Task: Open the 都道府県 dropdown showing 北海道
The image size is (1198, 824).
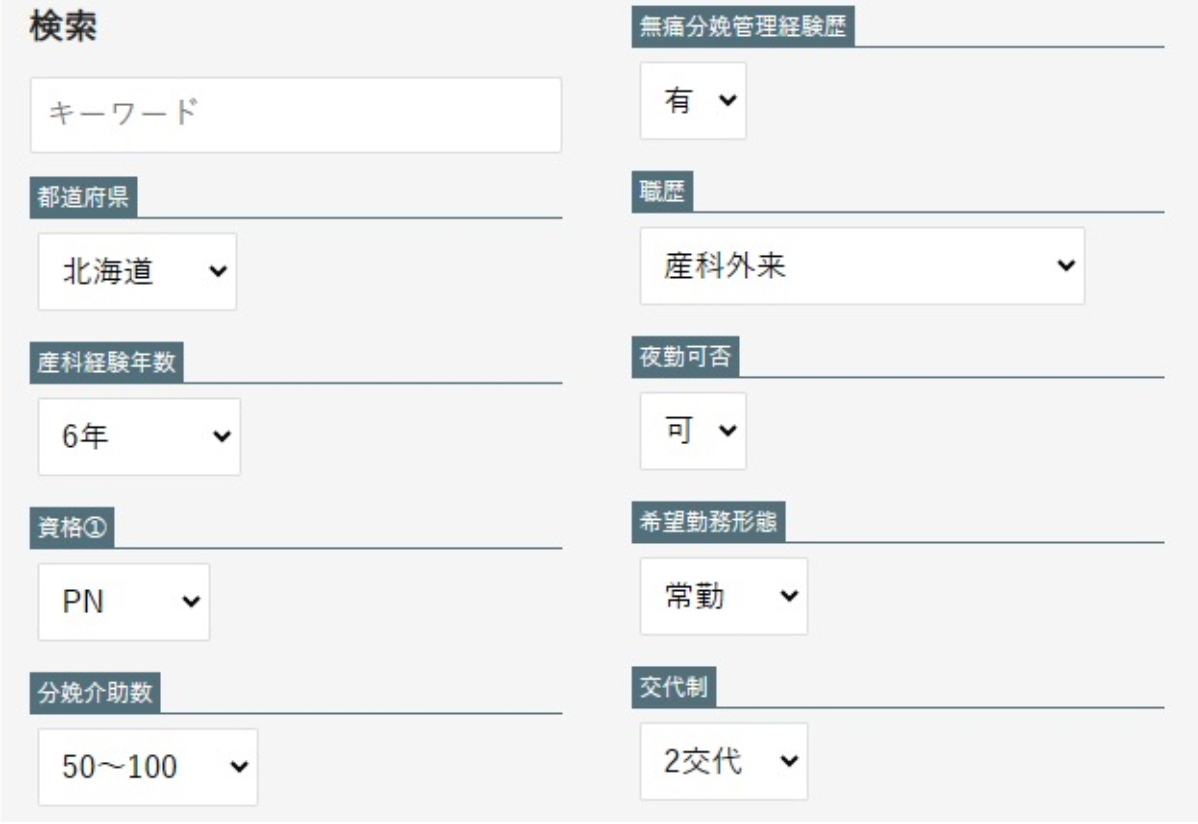Action: 137,272
